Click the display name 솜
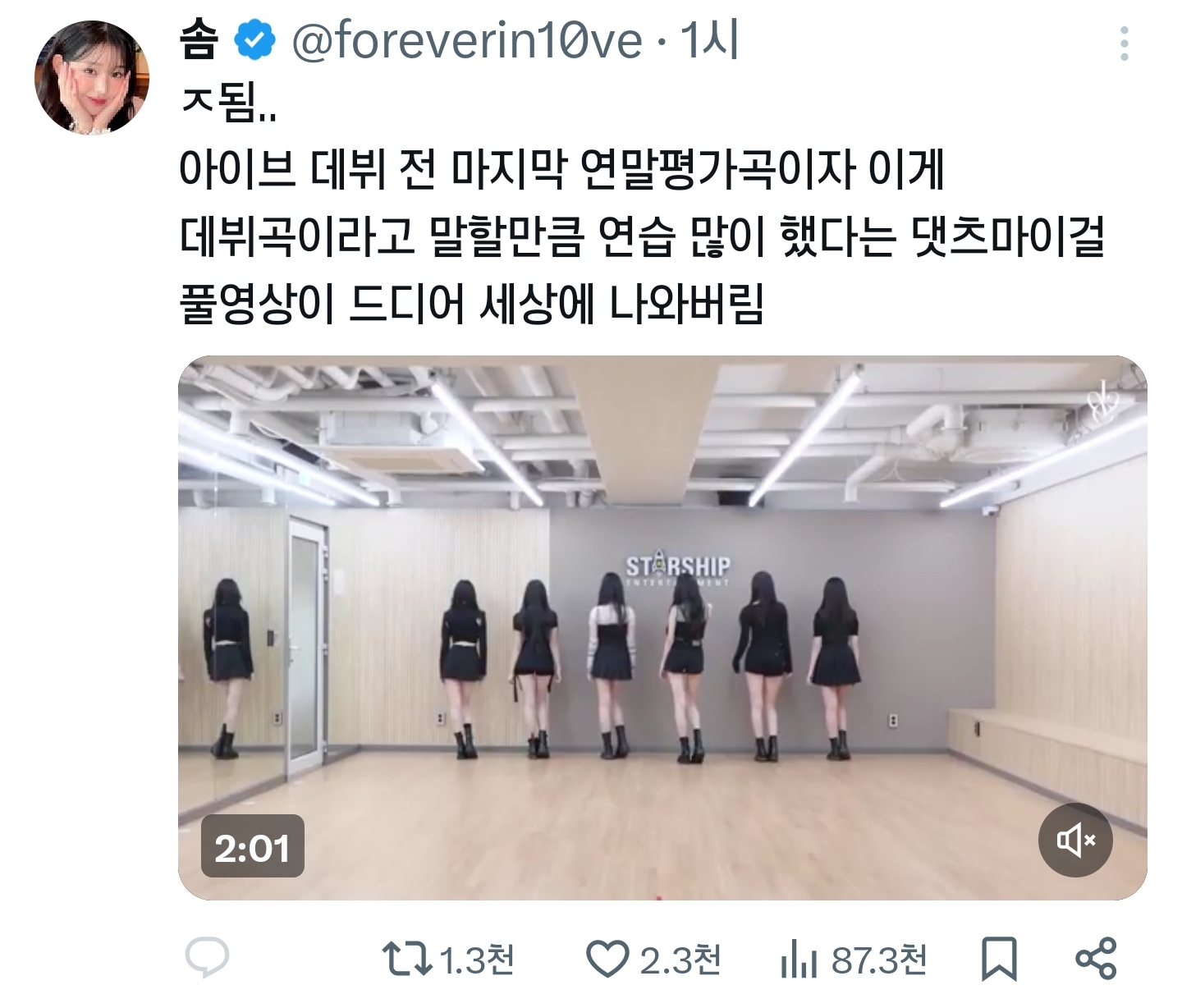 pyautogui.click(x=199, y=41)
